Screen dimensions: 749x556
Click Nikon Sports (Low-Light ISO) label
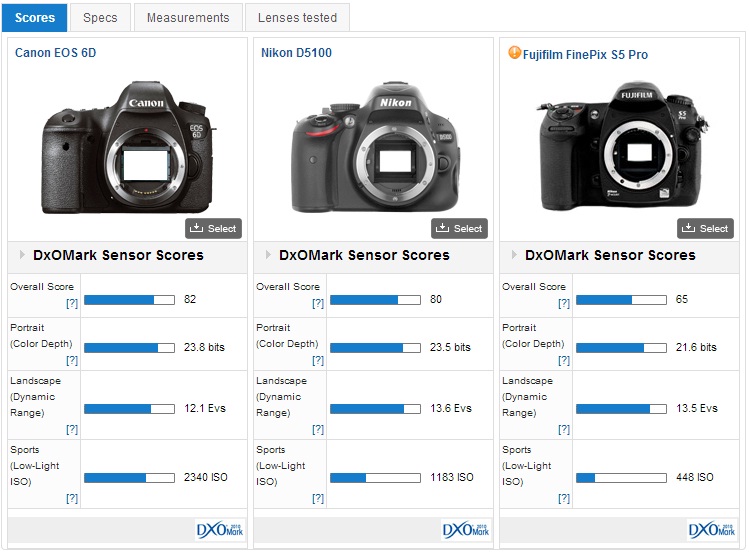tap(280, 466)
